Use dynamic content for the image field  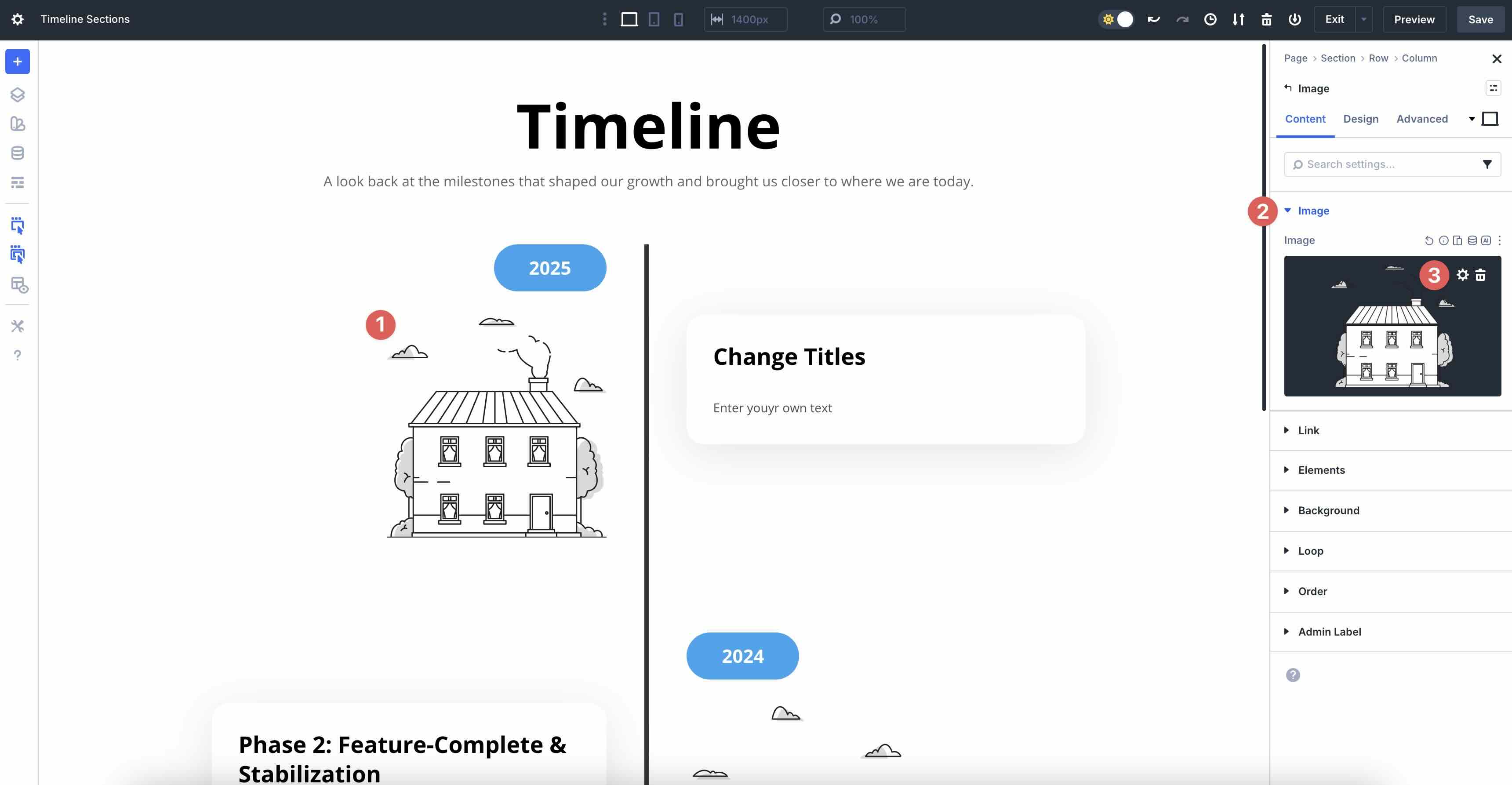(x=1472, y=240)
